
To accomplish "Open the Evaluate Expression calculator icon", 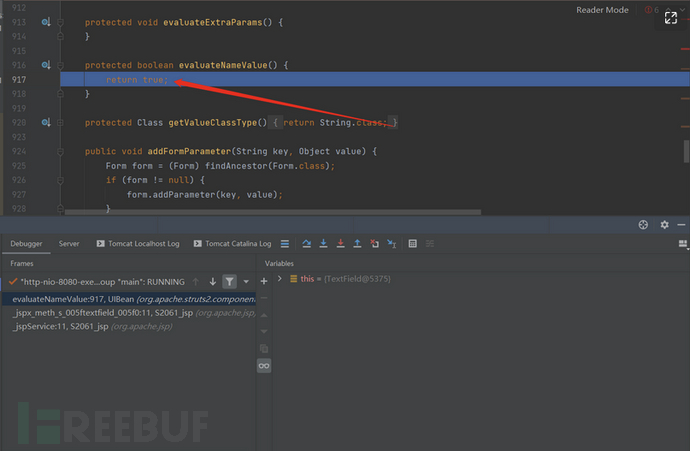I will [x=412, y=243].
